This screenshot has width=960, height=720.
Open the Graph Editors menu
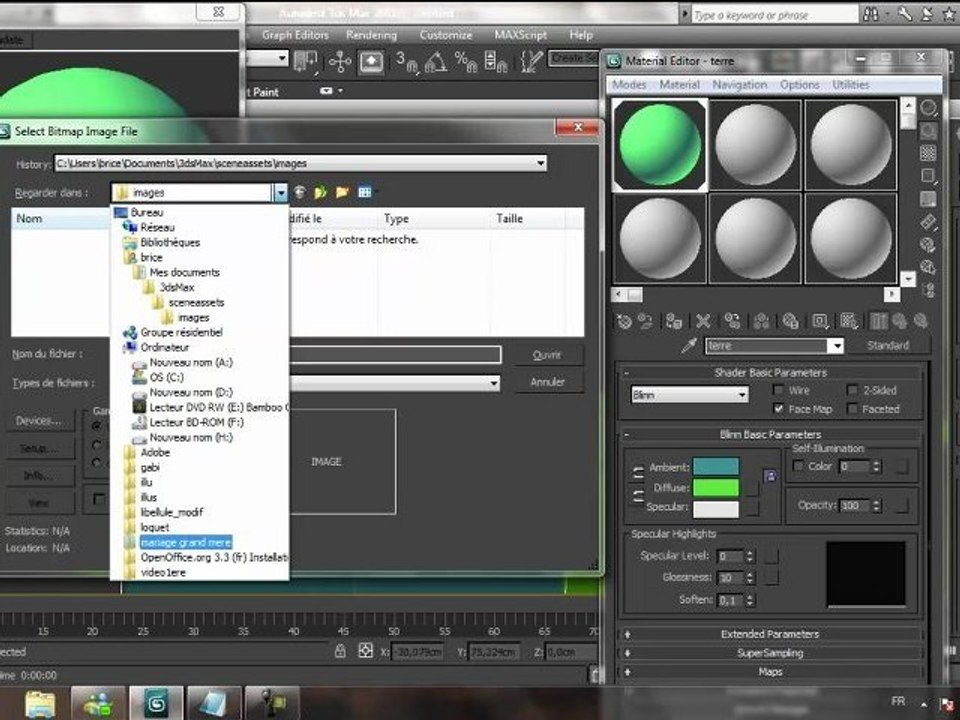point(295,35)
